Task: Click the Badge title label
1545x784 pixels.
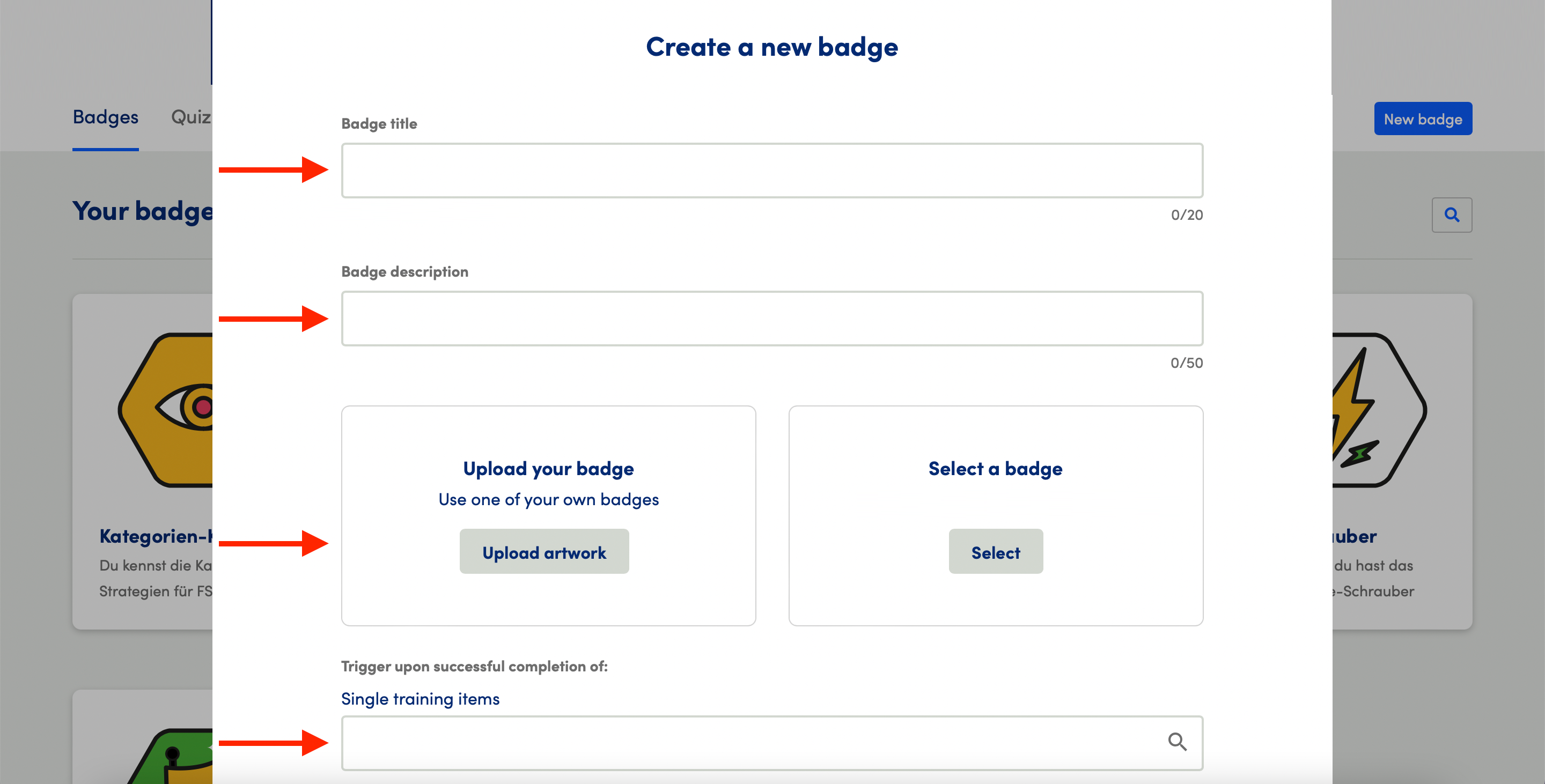Action: coord(379,123)
